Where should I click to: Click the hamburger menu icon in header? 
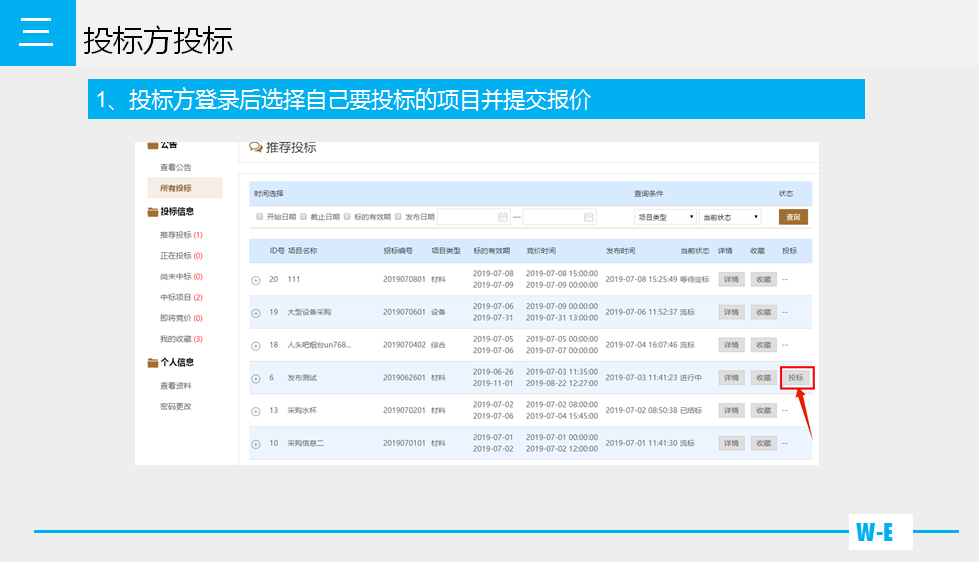37,33
